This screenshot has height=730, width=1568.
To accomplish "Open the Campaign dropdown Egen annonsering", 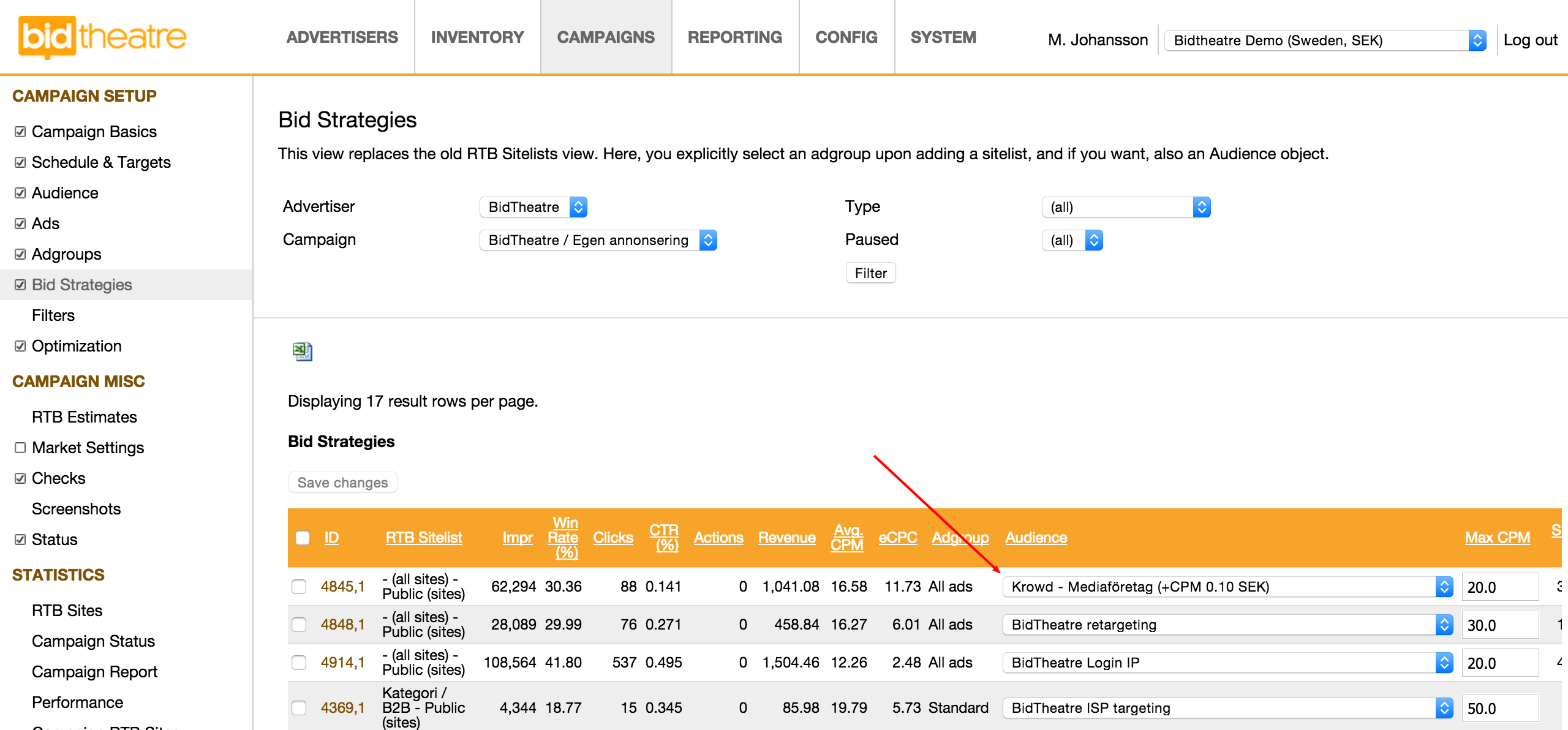I will [x=598, y=240].
